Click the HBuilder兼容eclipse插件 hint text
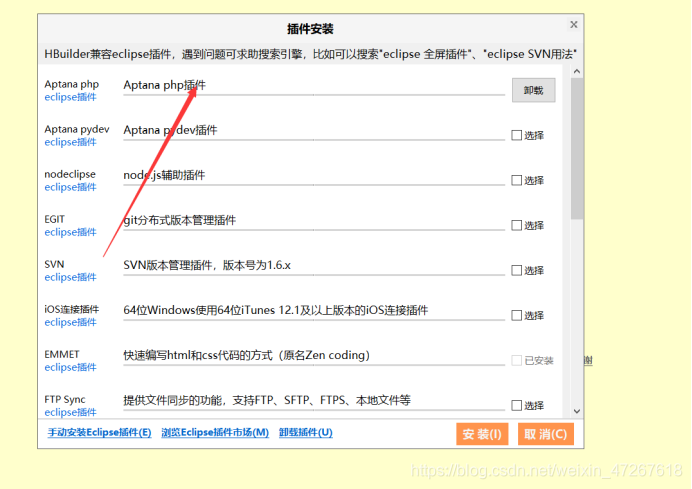This screenshot has width=692, height=489. pyautogui.click(x=310, y=54)
